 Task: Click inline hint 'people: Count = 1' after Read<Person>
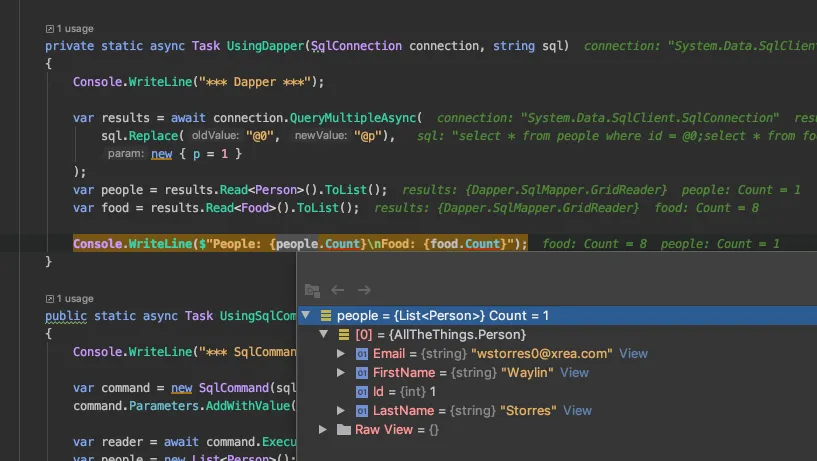tap(741, 190)
